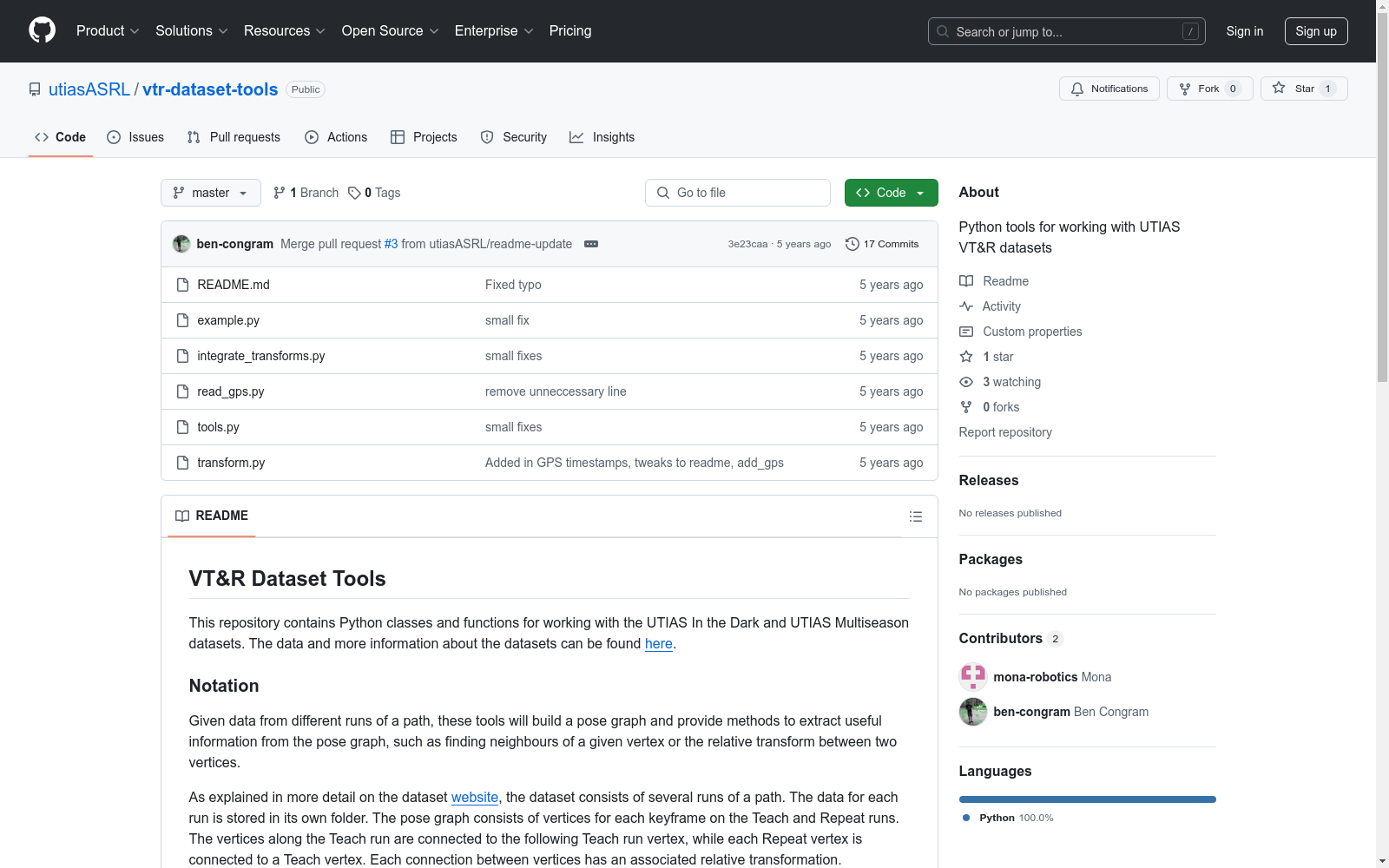Click the ben-congram contributor avatar
Viewport: 1389px width, 868px height.
(973, 712)
